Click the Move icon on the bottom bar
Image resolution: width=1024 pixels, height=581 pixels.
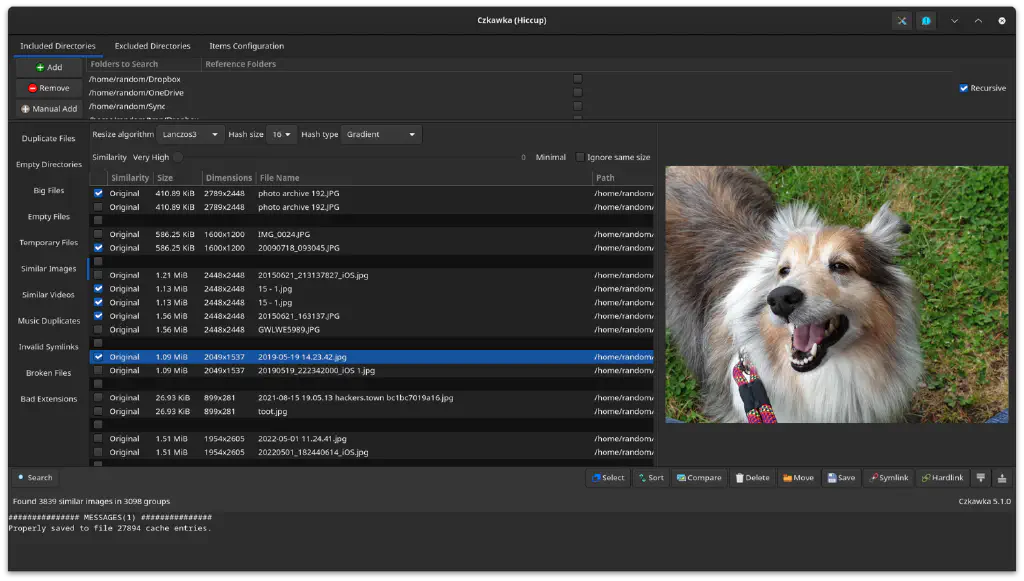click(x=798, y=477)
